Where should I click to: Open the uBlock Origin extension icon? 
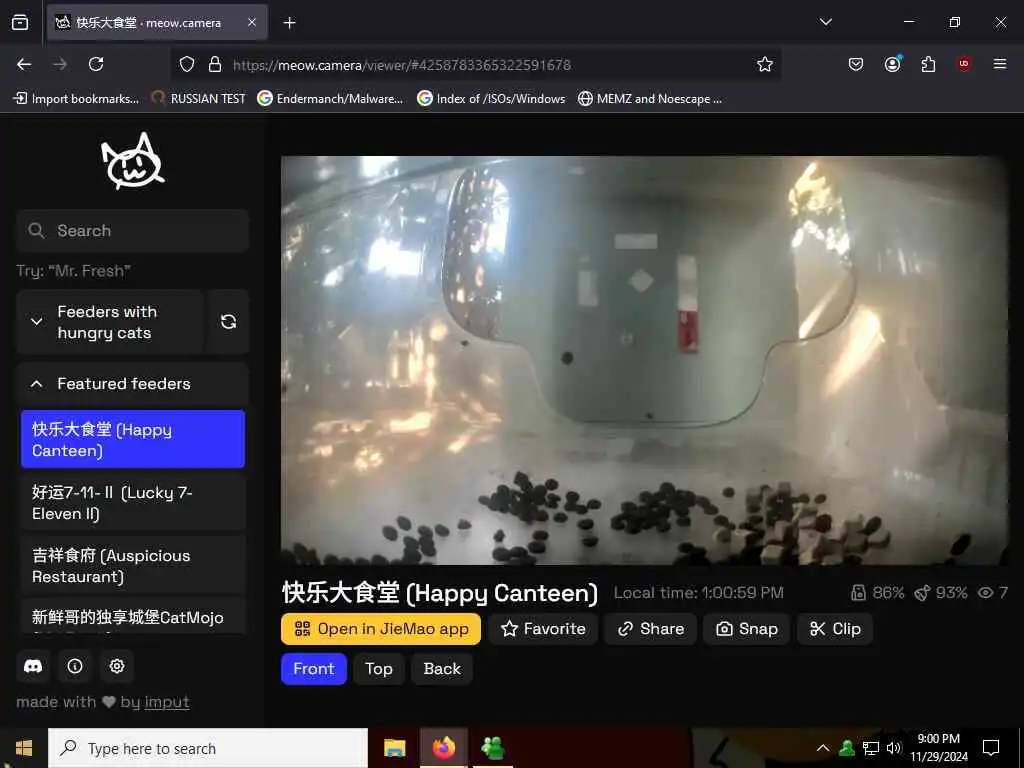964,64
